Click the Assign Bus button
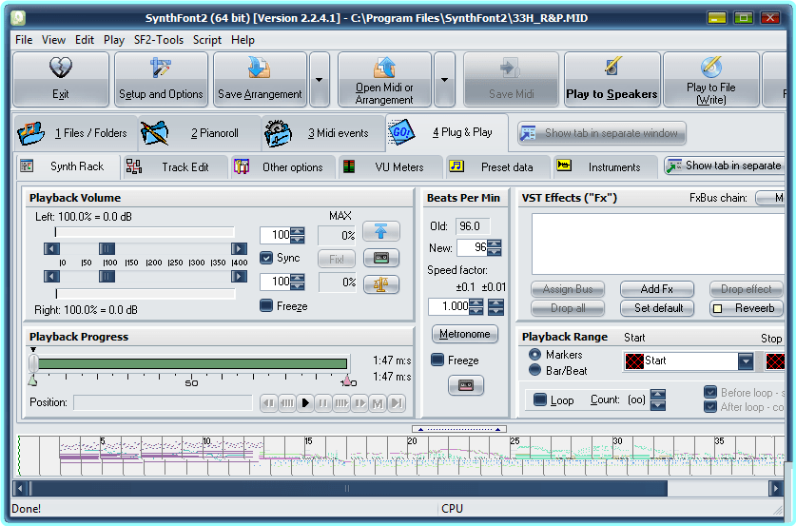This screenshot has height=526, width=796. tap(568, 289)
